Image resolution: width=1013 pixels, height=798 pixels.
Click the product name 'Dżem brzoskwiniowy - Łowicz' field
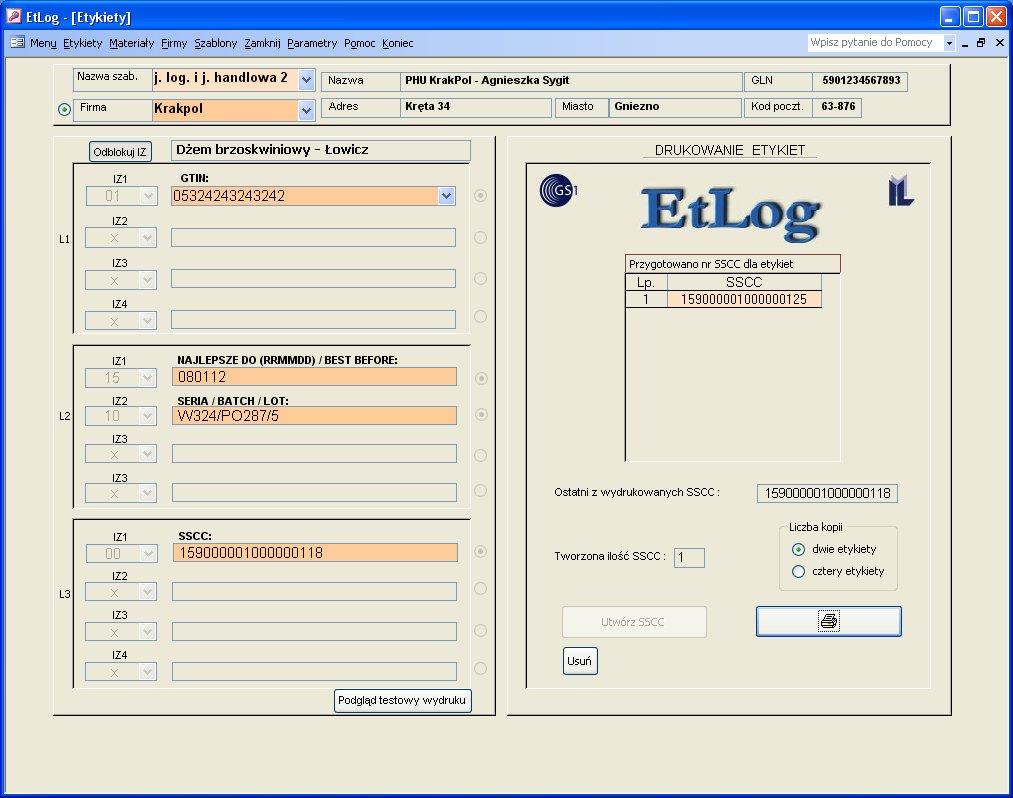pyautogui.click(x=321, y=150)
